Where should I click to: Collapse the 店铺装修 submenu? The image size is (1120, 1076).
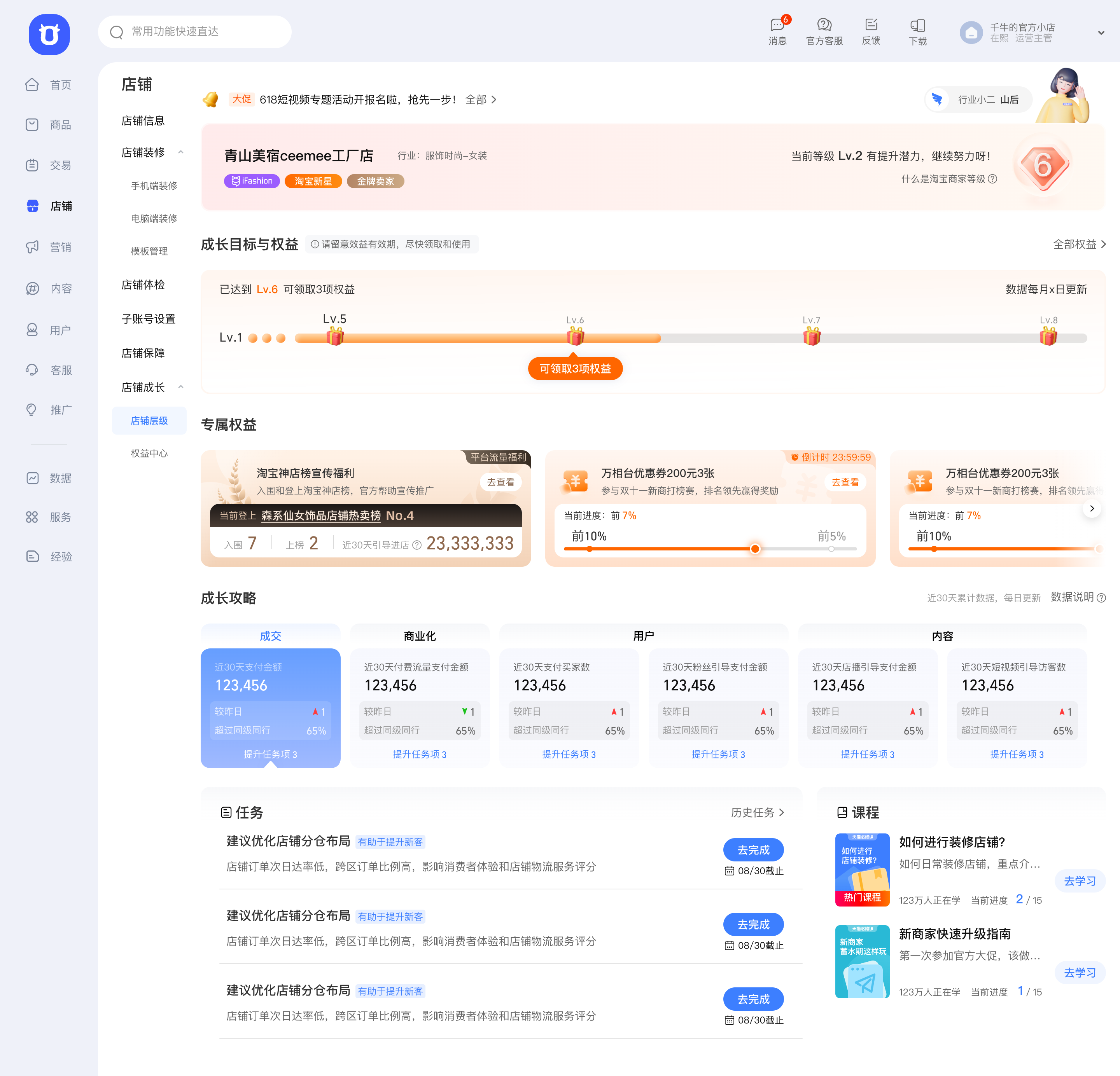(x=180, y=152)
